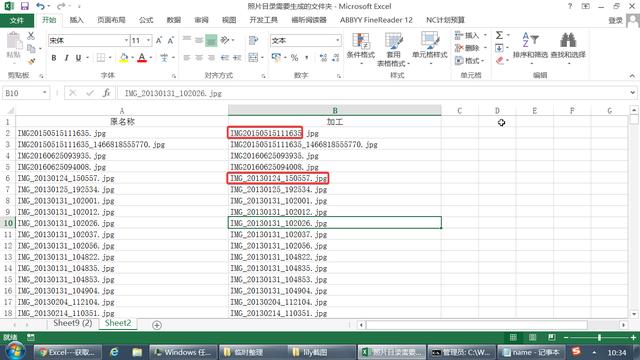
Task: Zoom in with the plus button
Action: pyautogui.click(x=633, y=338)
